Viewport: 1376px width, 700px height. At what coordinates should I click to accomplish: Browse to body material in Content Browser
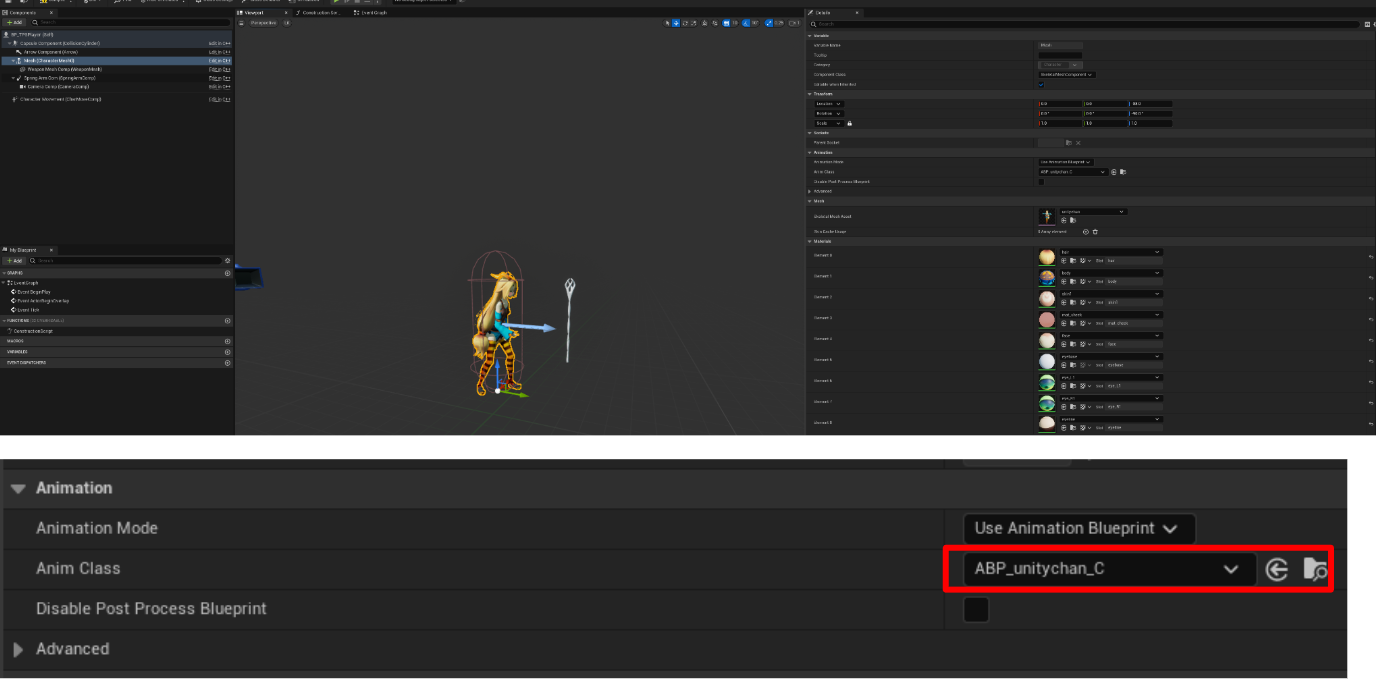[x=1073, y=282]
